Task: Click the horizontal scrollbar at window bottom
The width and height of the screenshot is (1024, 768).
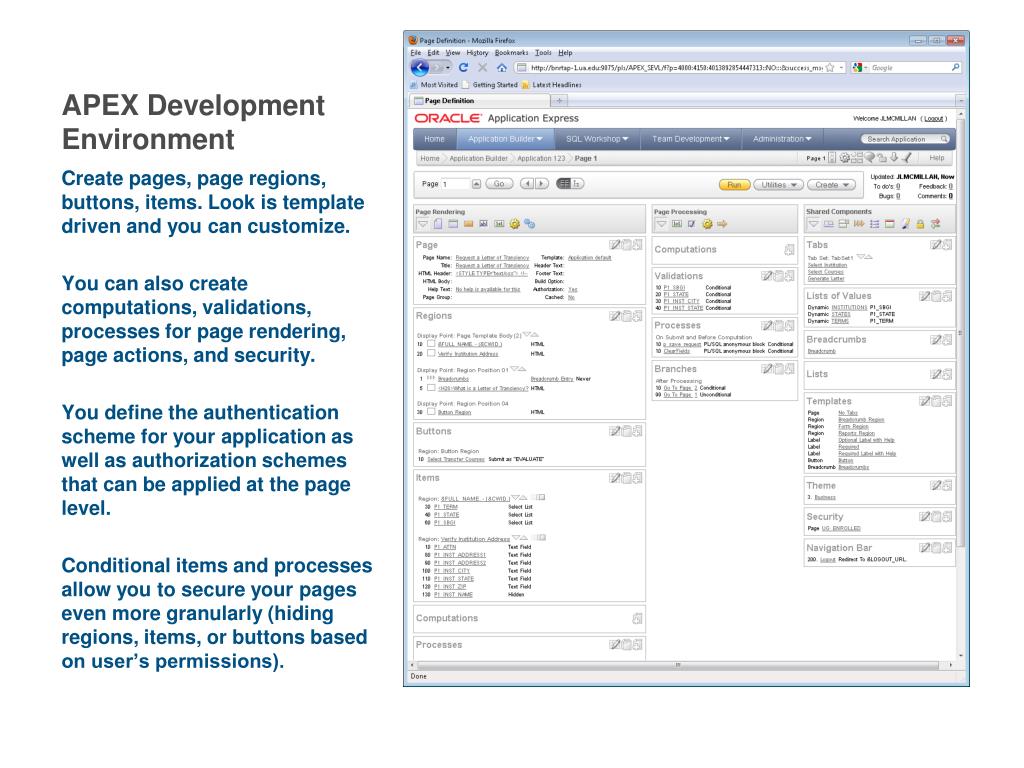Action: 678,665
